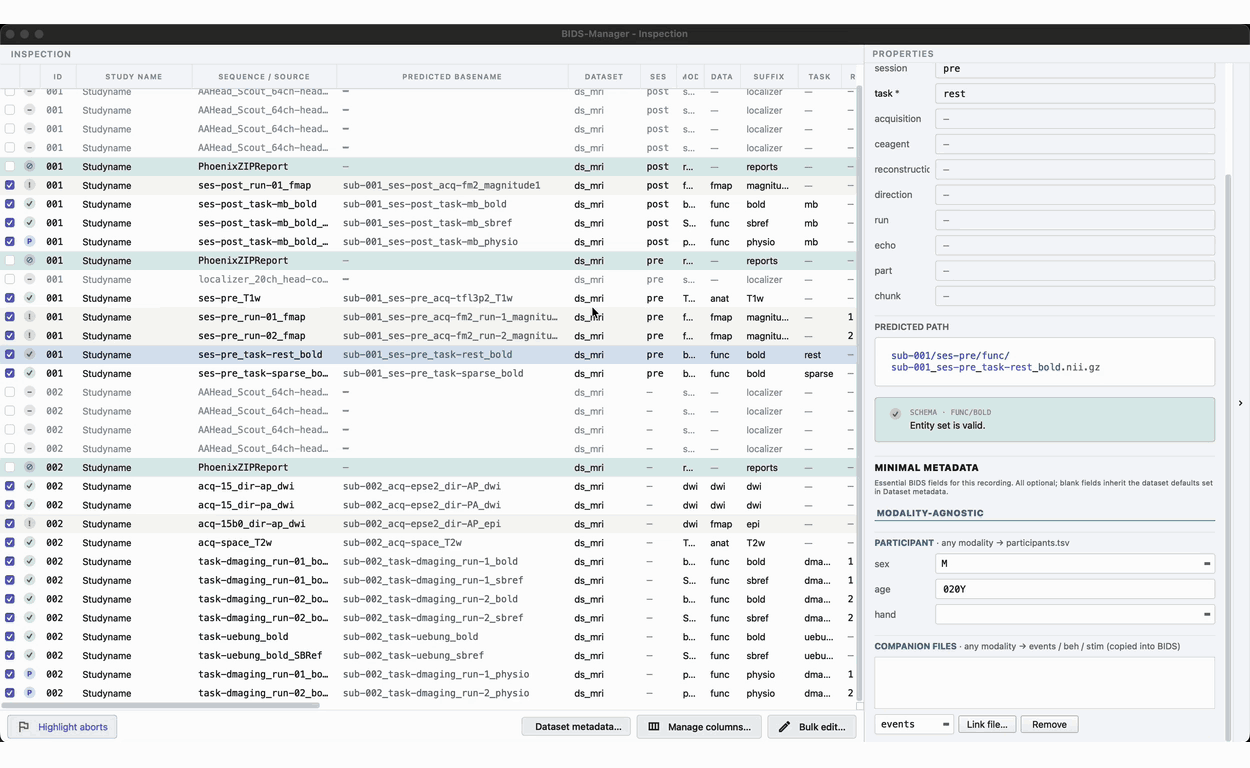Click the age field showing 020Y

[1075, 589]
